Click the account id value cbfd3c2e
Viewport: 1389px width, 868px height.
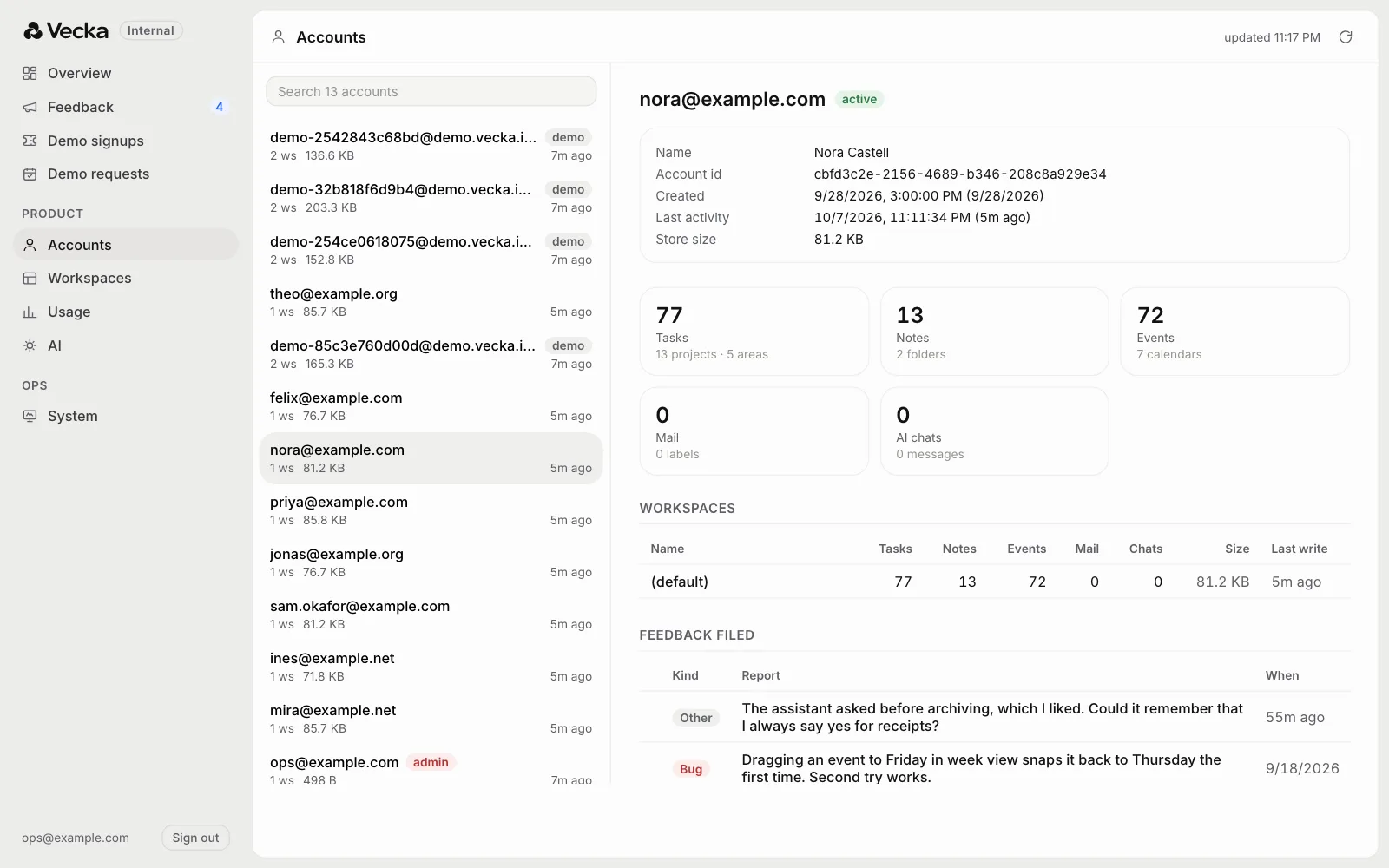(x=960, y=174)
